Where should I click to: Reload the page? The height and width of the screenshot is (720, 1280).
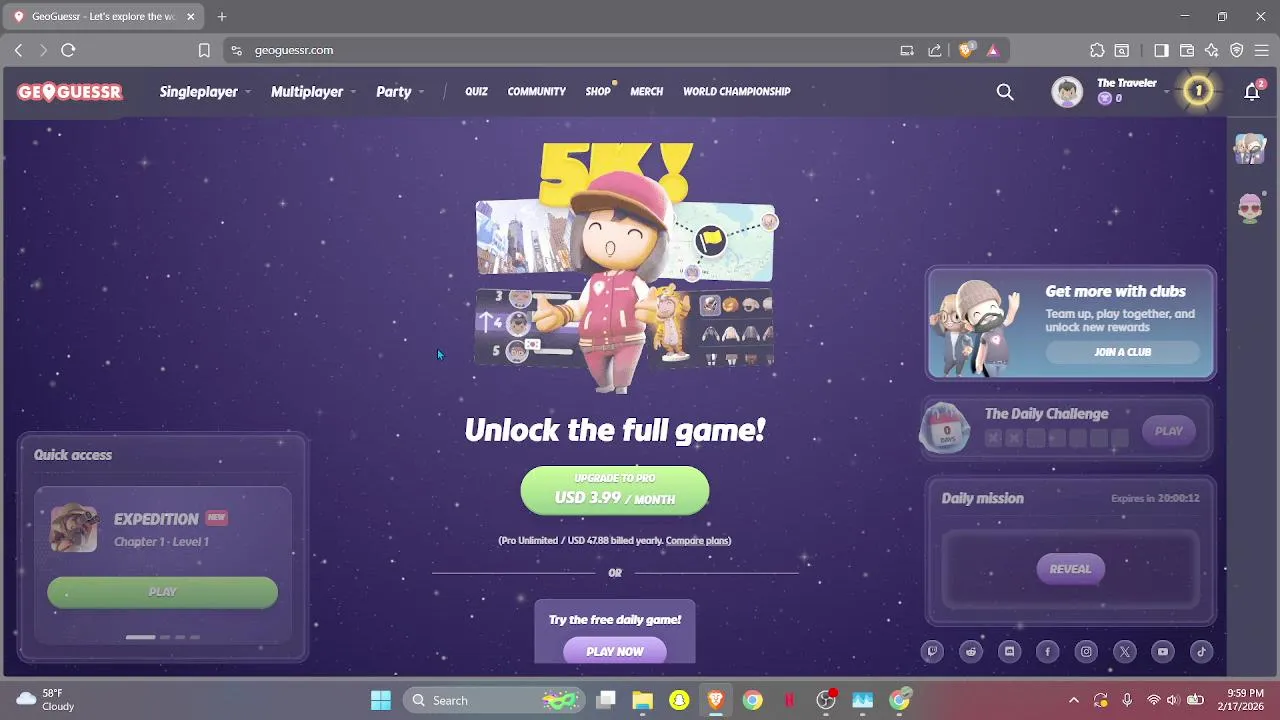(68, 50)
